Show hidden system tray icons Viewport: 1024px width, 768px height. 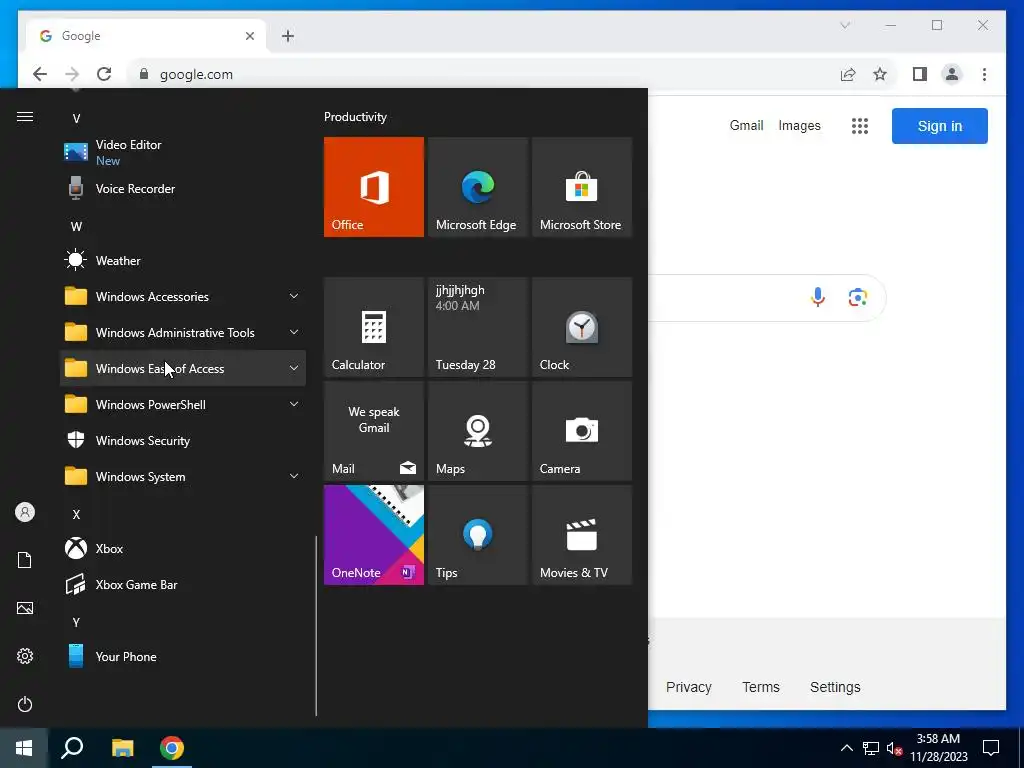846,748
